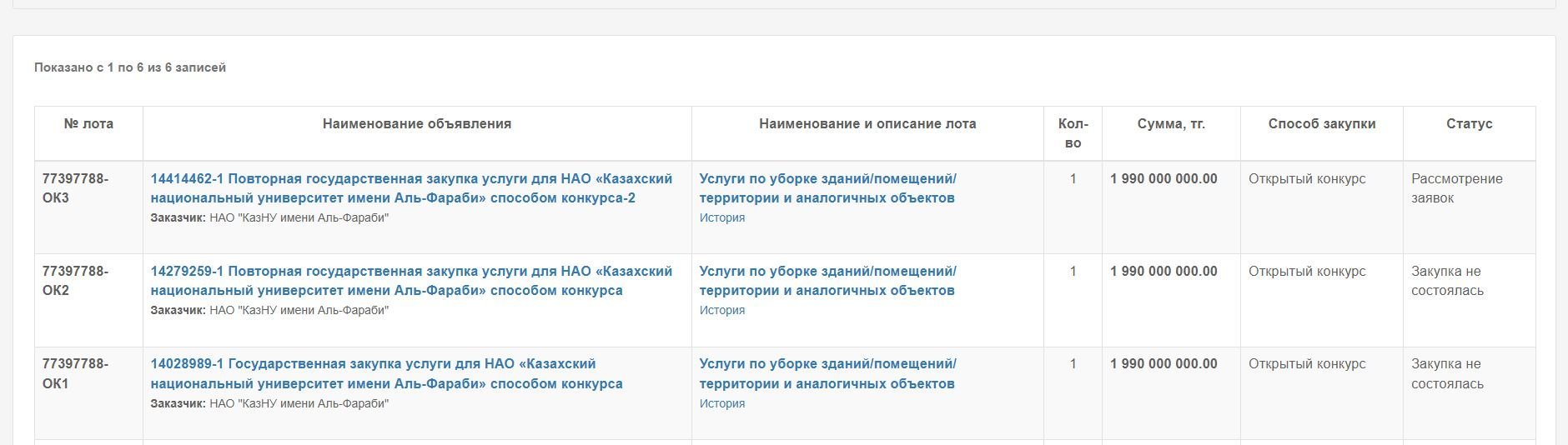This screenshot has height=445, width=1568.
Task: Click the Наименование объявления column header
Action: coord(417,124)
